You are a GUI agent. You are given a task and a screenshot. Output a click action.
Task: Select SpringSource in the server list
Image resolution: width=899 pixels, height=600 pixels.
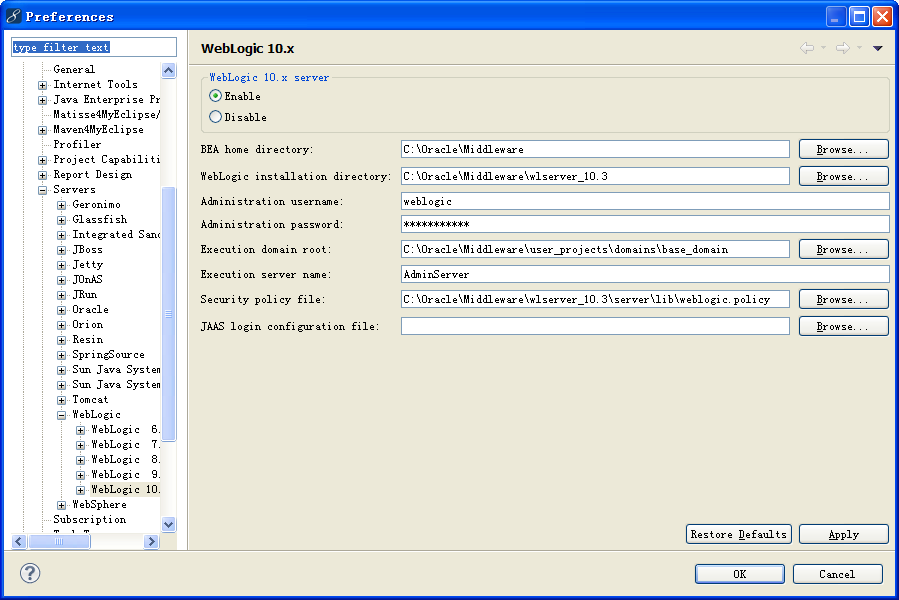(108, 354)
